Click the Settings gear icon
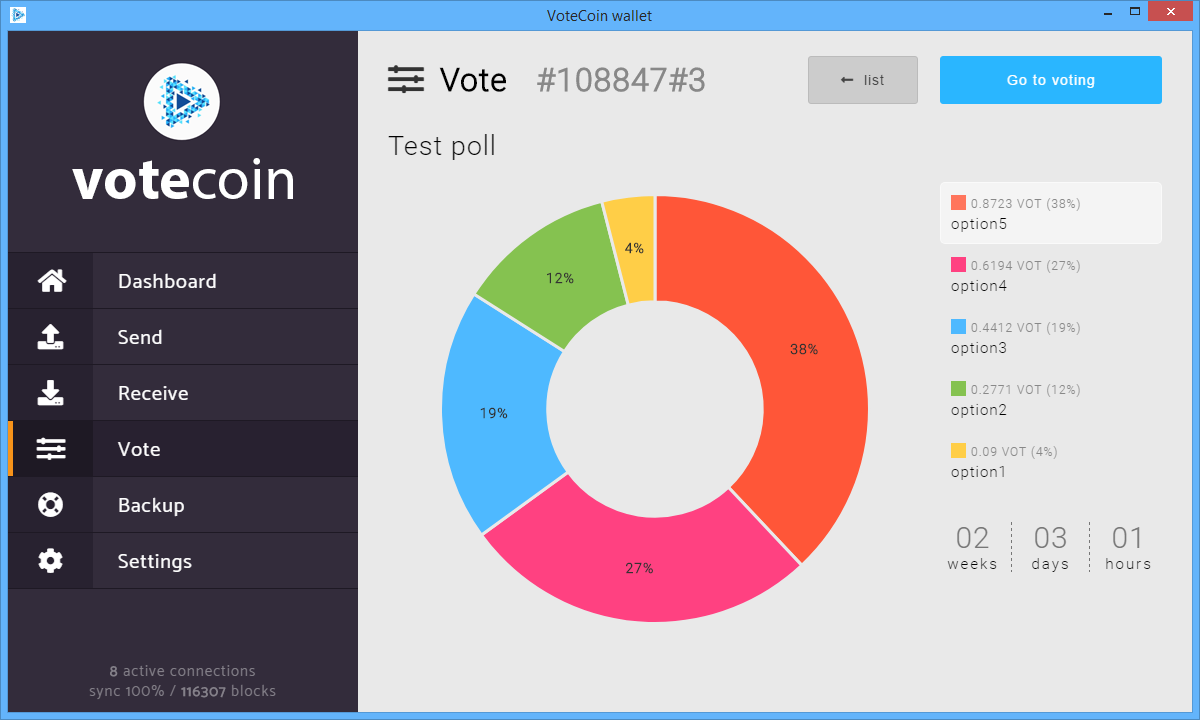1200x720 pixels. pyautogui.click(x=51, y=561)
